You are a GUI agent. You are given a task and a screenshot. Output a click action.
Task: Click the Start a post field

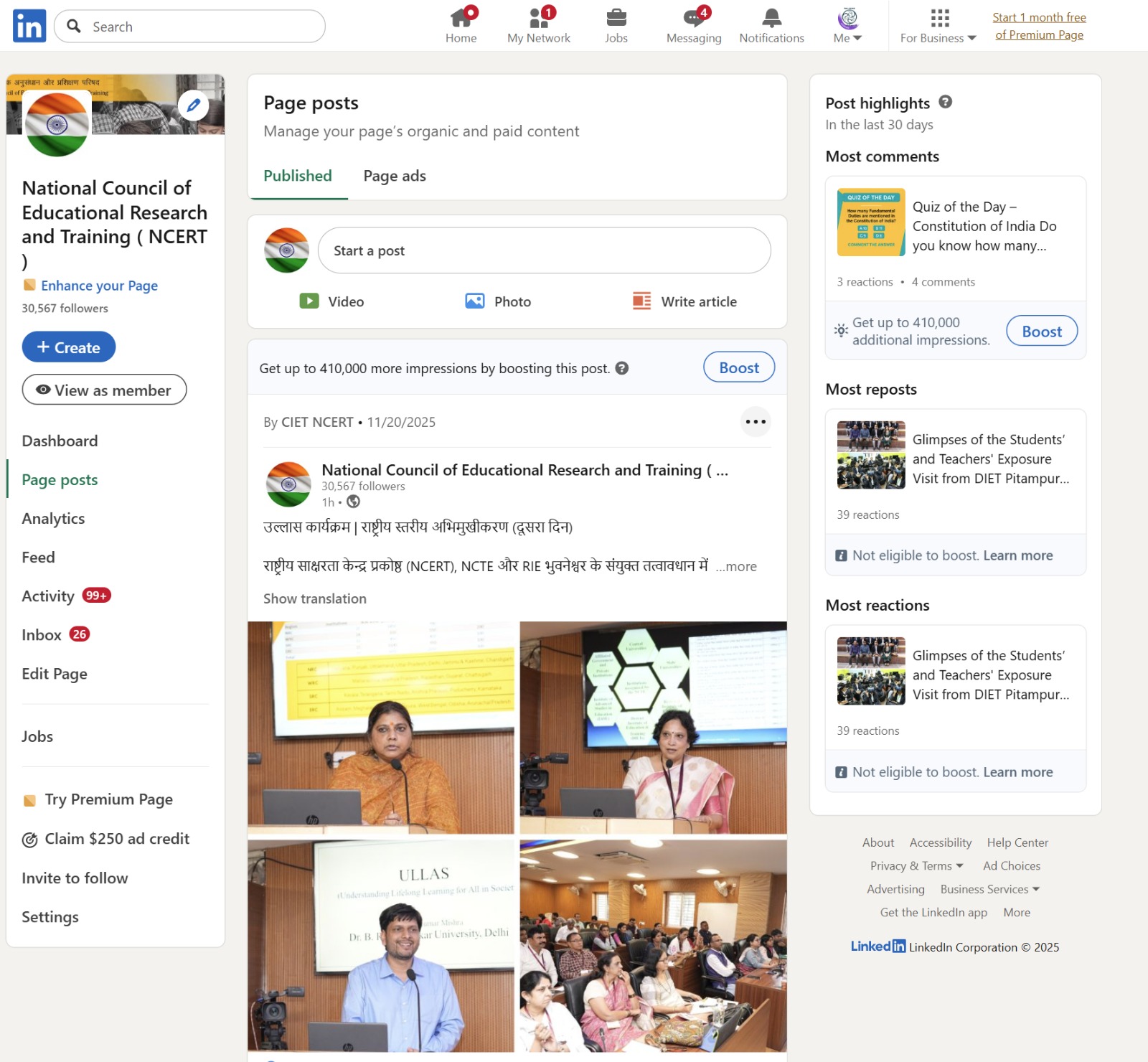[x=544, y=250]
